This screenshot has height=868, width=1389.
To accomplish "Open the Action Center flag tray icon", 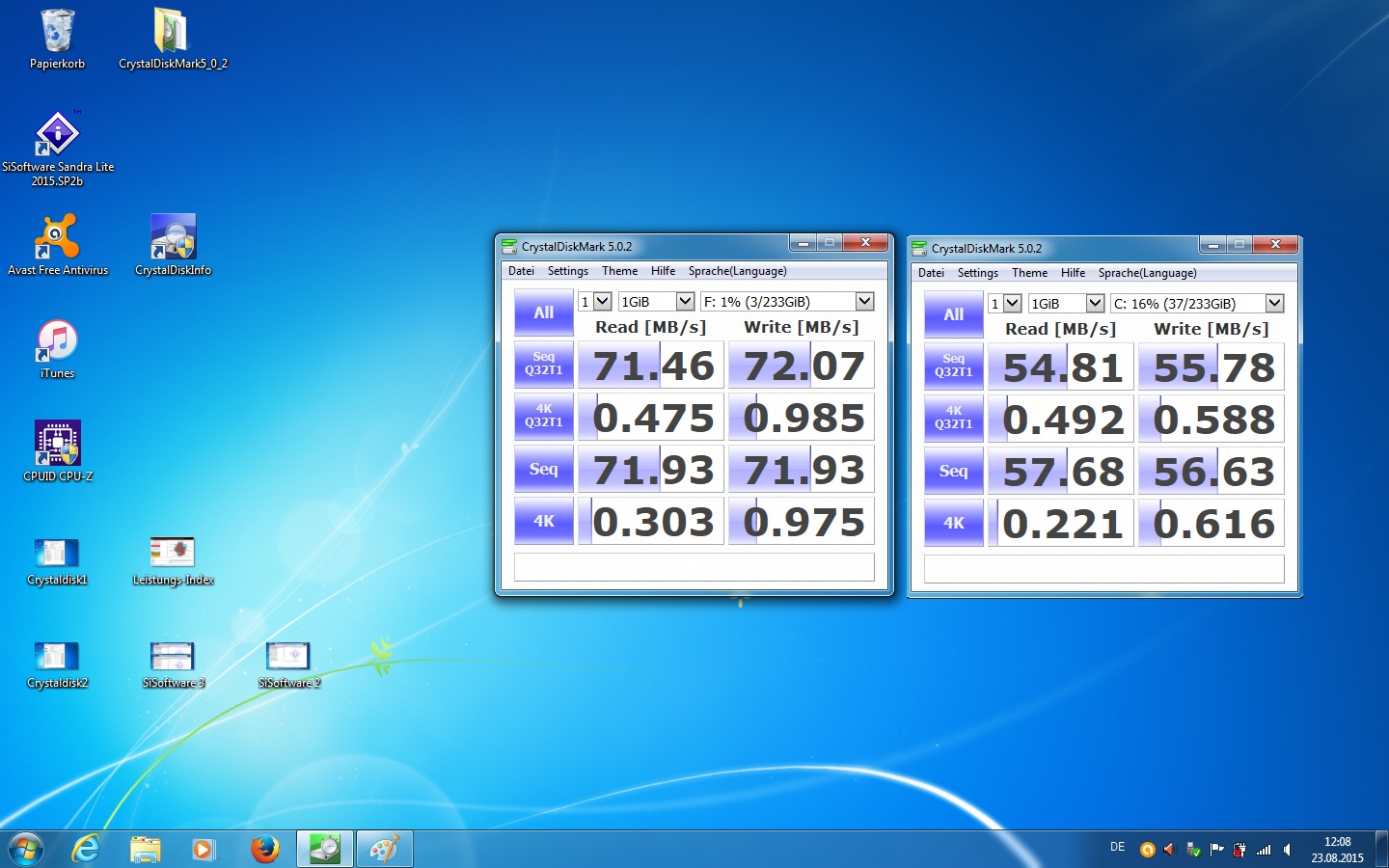I will point(1216,850).
